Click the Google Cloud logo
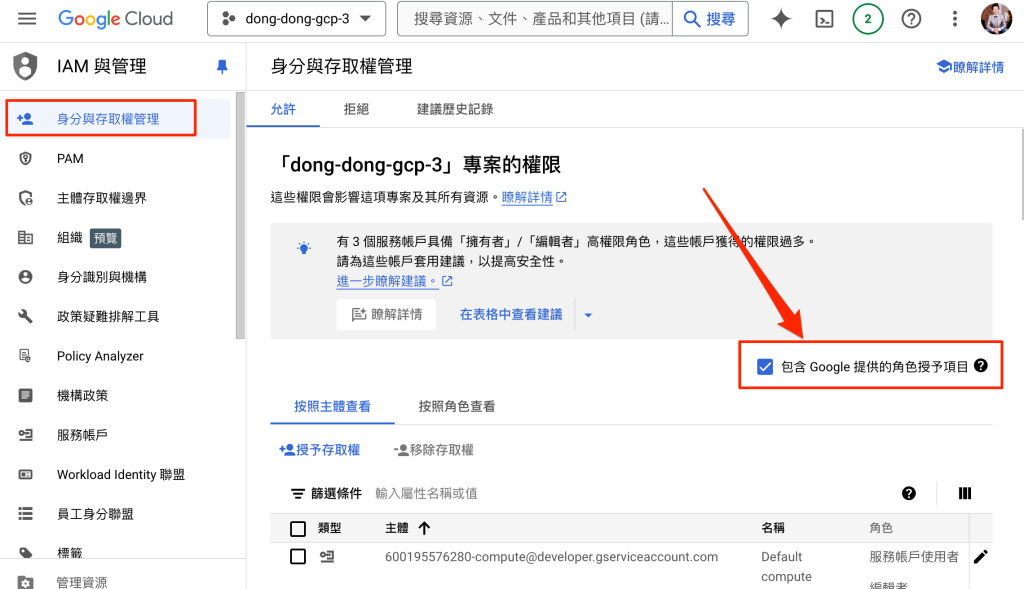1024x589 pixels. point(116,19)
